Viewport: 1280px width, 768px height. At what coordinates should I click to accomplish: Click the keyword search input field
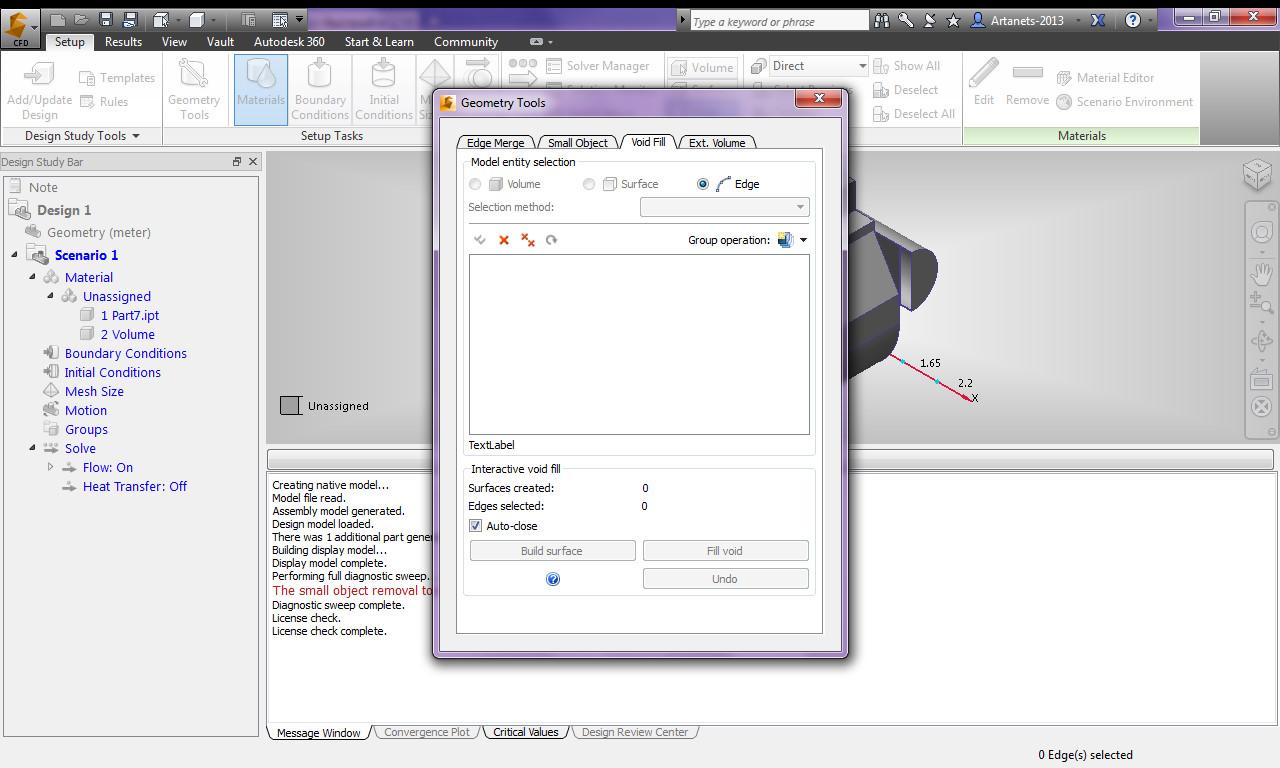point(780,21)
